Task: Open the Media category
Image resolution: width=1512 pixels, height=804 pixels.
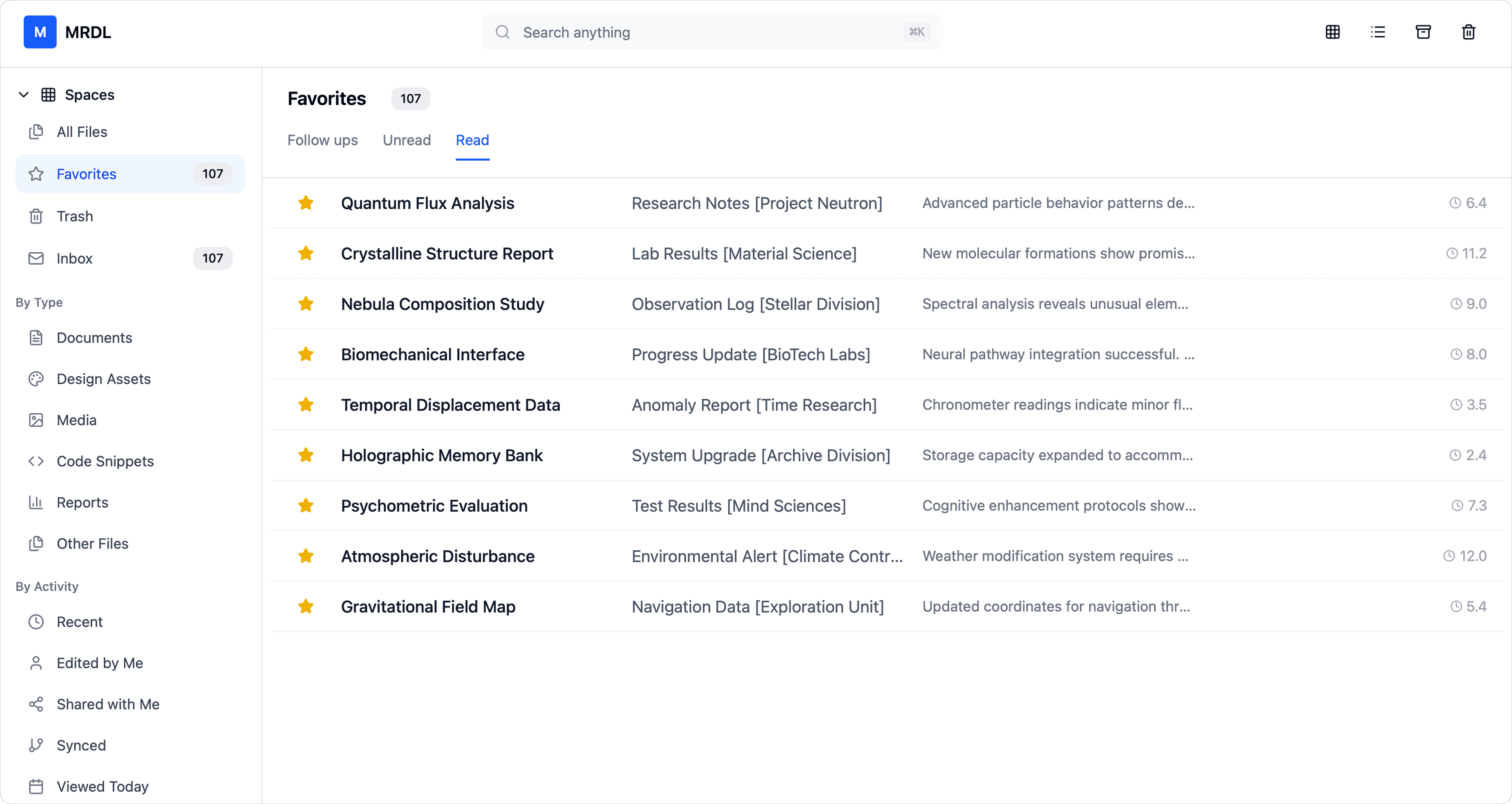Action: 130,420
